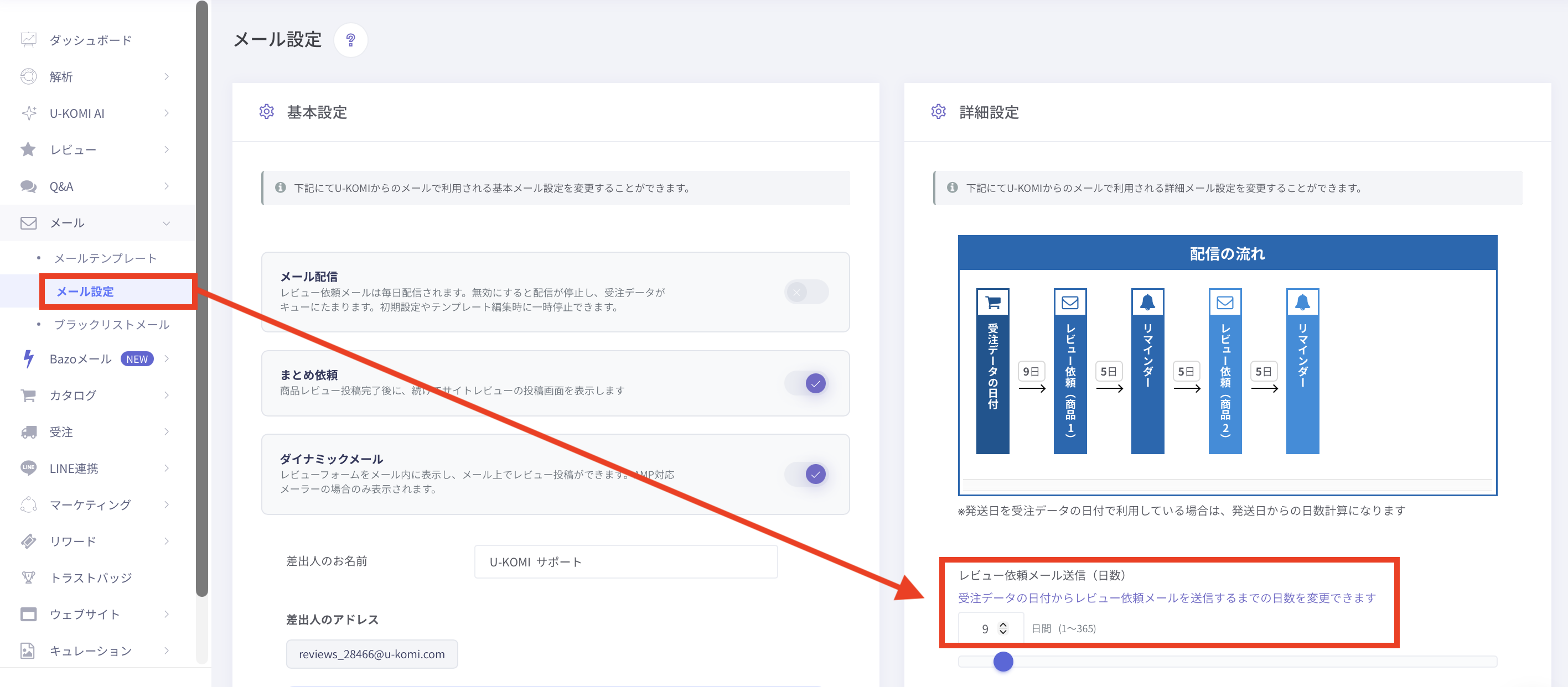Click the Review star icon

(x=28, y=150)
